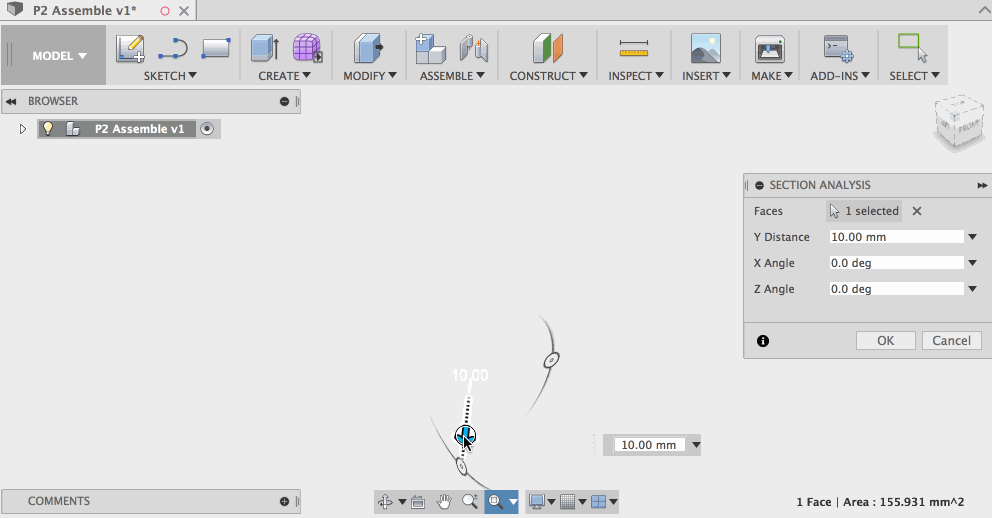Click the X Angle input field
This screenshot has width=992, height=518.
point(896,263)
